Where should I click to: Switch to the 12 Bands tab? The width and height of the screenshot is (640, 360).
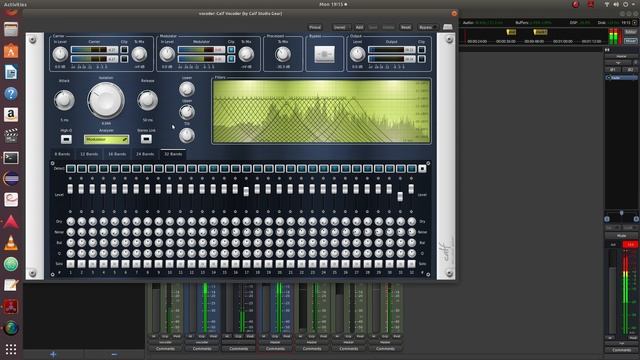point(89,154)
